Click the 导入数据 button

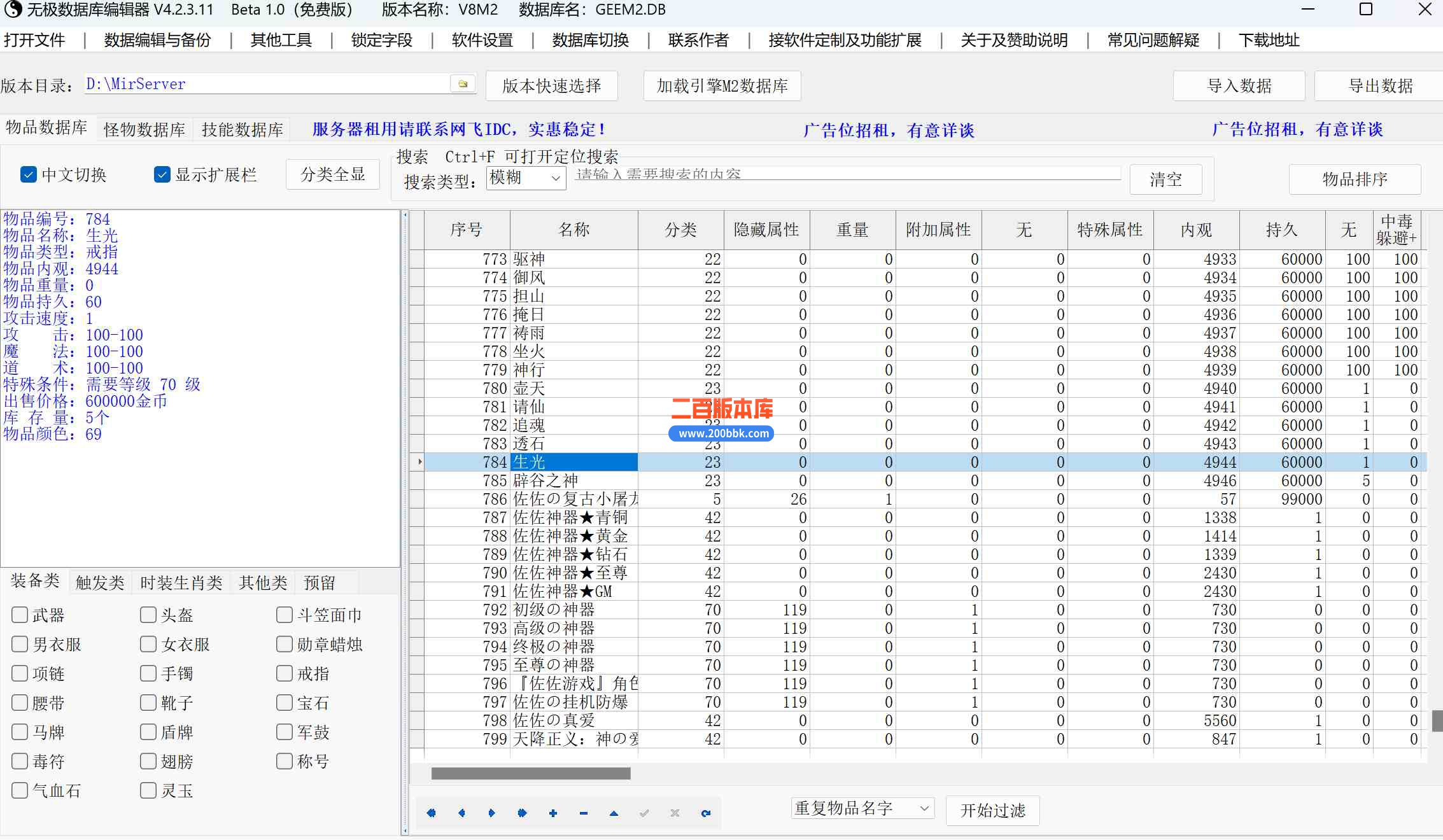point(1239,86)
